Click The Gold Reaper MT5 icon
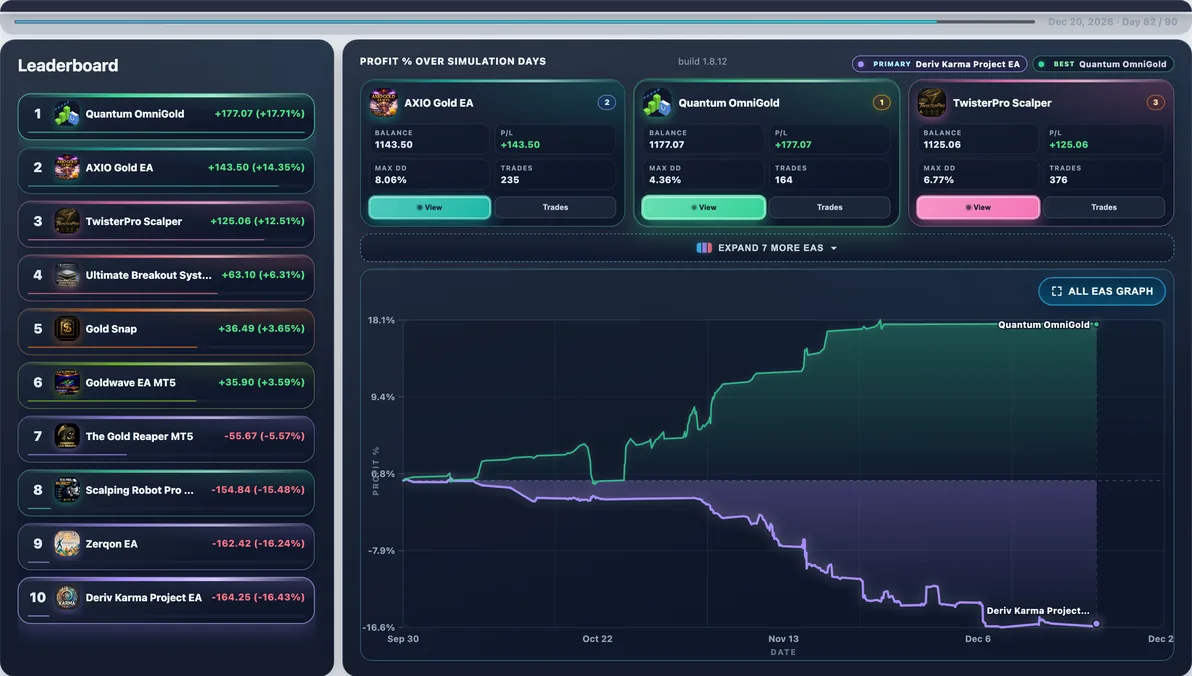This screenshot has height=676, width=1192. coord(67,436)
